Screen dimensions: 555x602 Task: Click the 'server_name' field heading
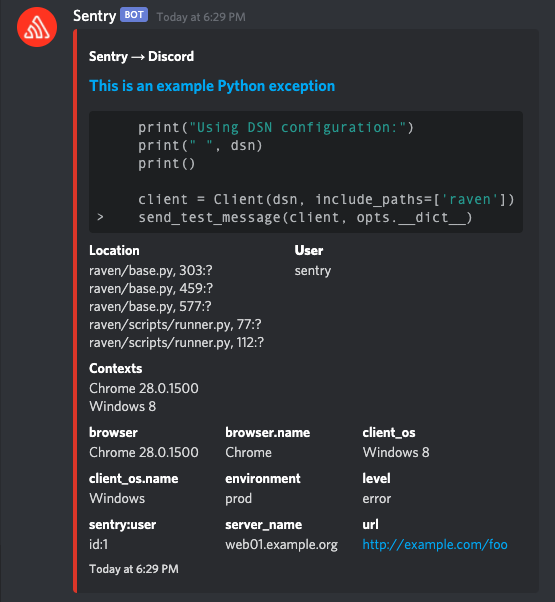(x=263, y=525)
